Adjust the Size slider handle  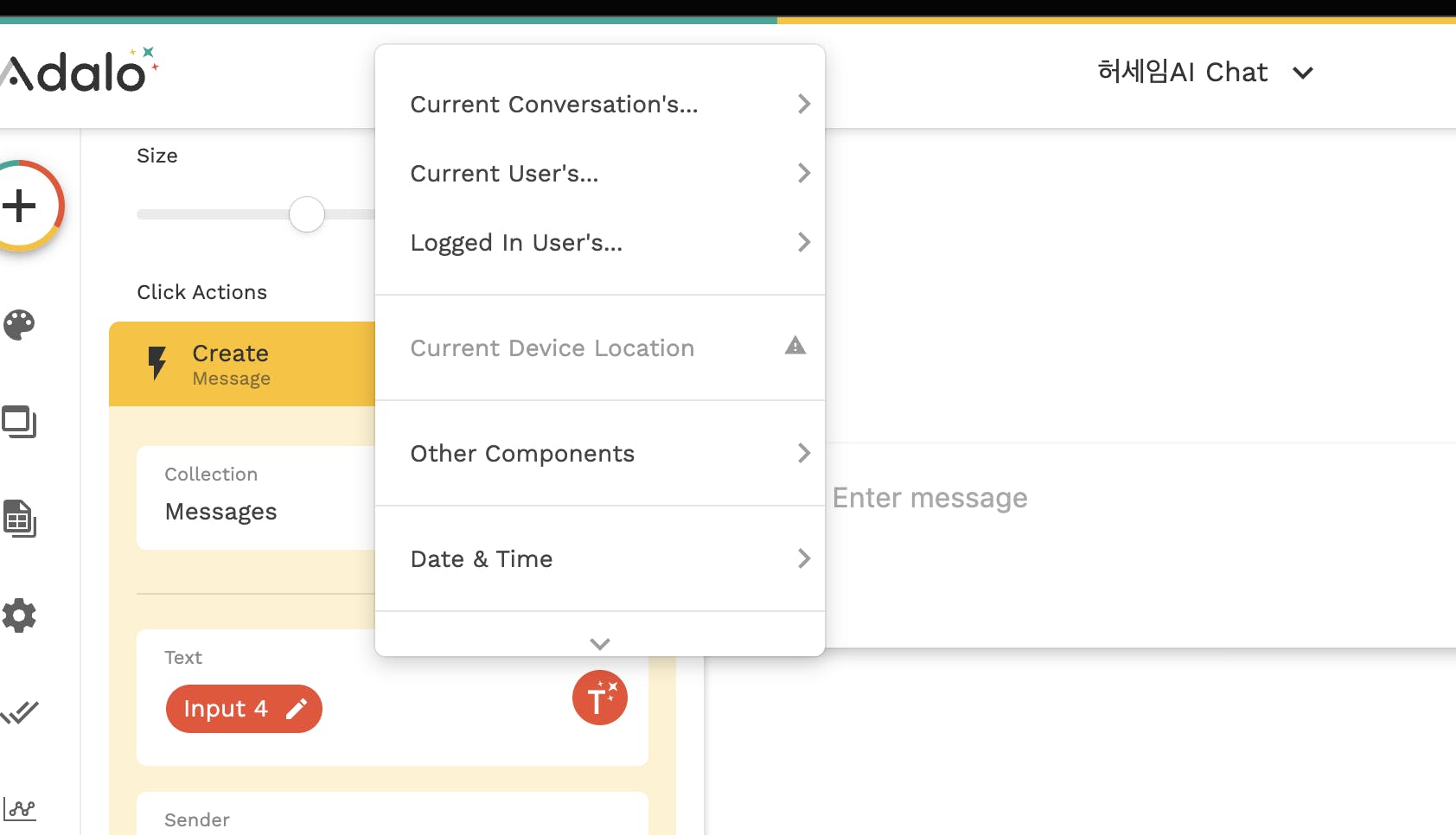tap(307, 214)
